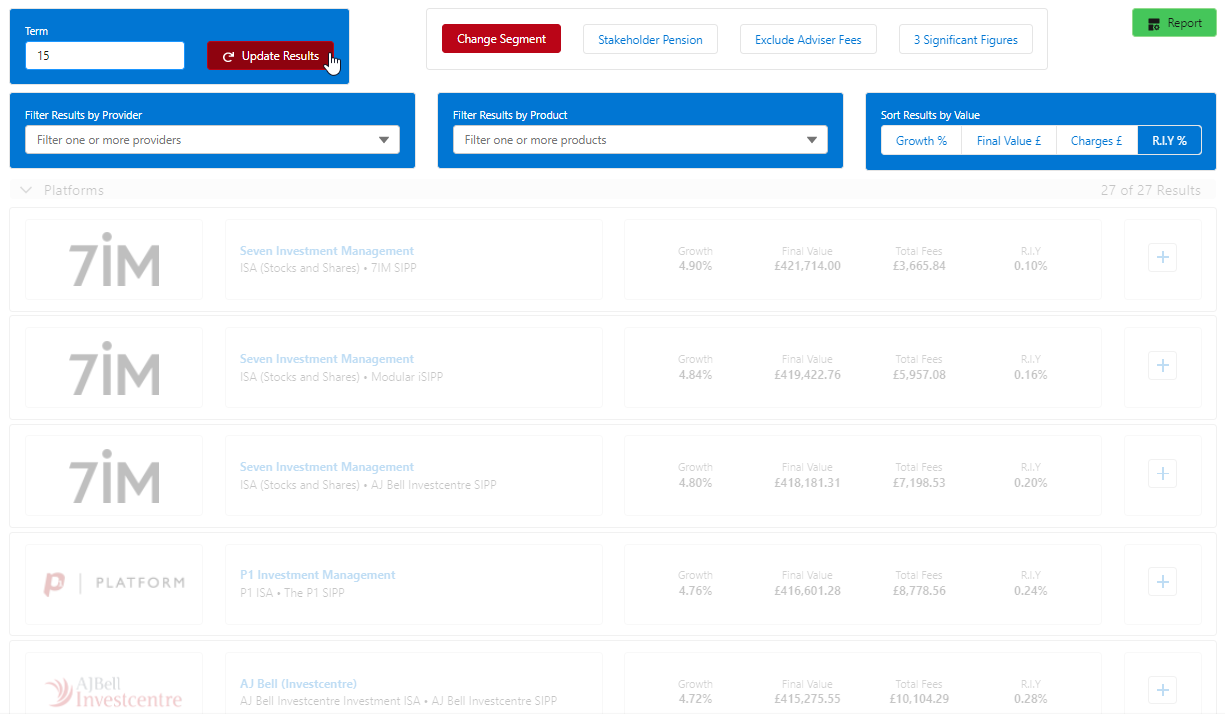Toggle 3 Significant Figures option

click(965, 40)
